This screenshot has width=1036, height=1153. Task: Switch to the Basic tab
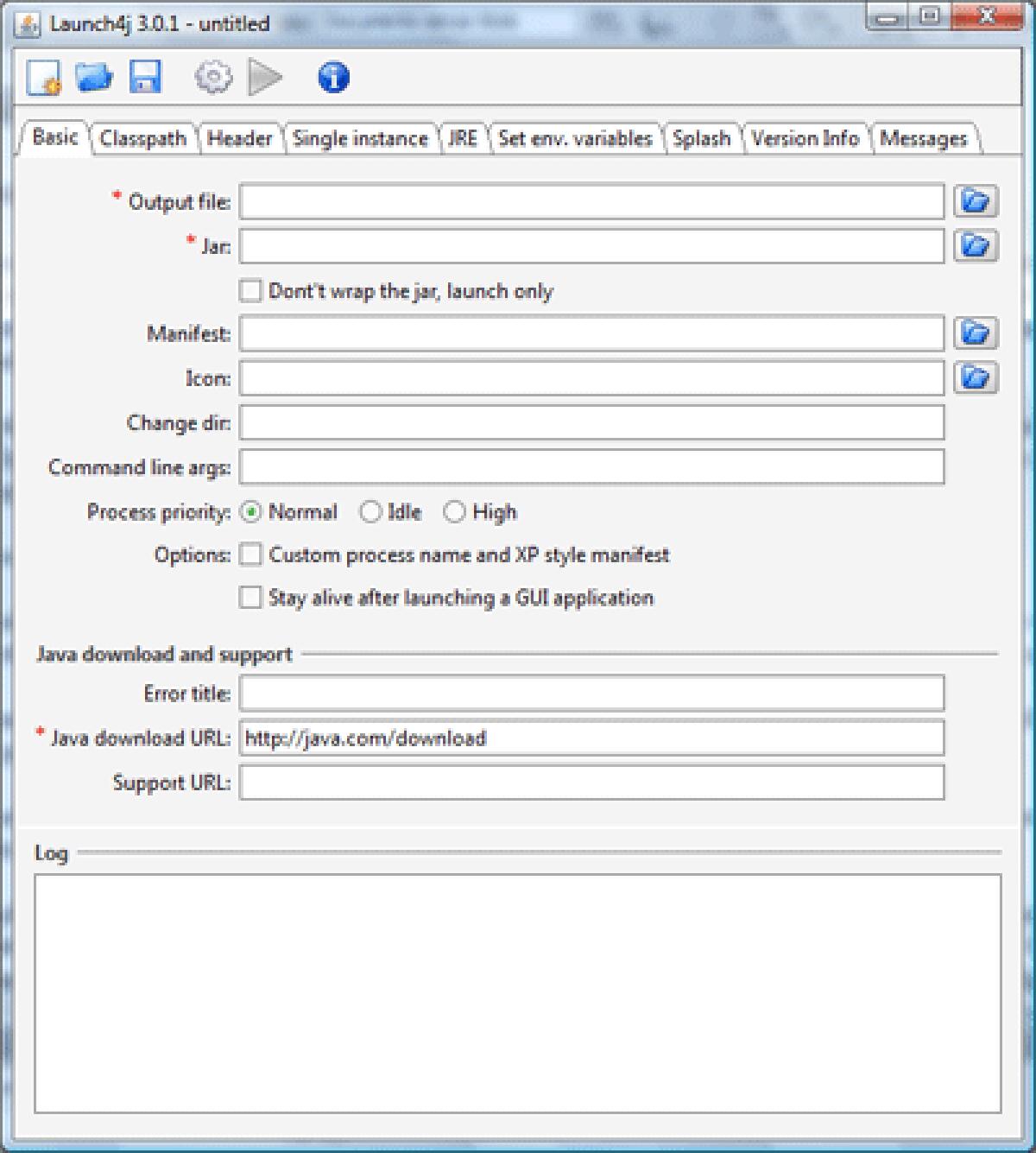click(54, 137)
